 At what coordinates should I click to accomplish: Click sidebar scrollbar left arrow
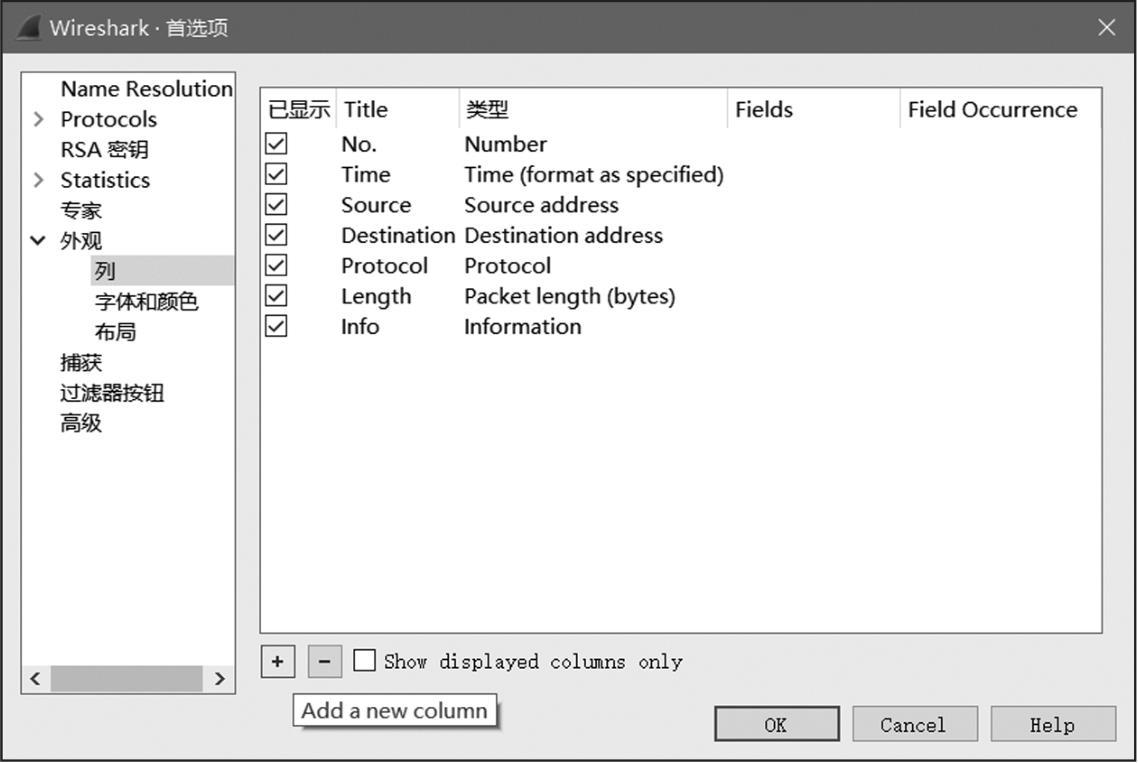pos(35,679)
